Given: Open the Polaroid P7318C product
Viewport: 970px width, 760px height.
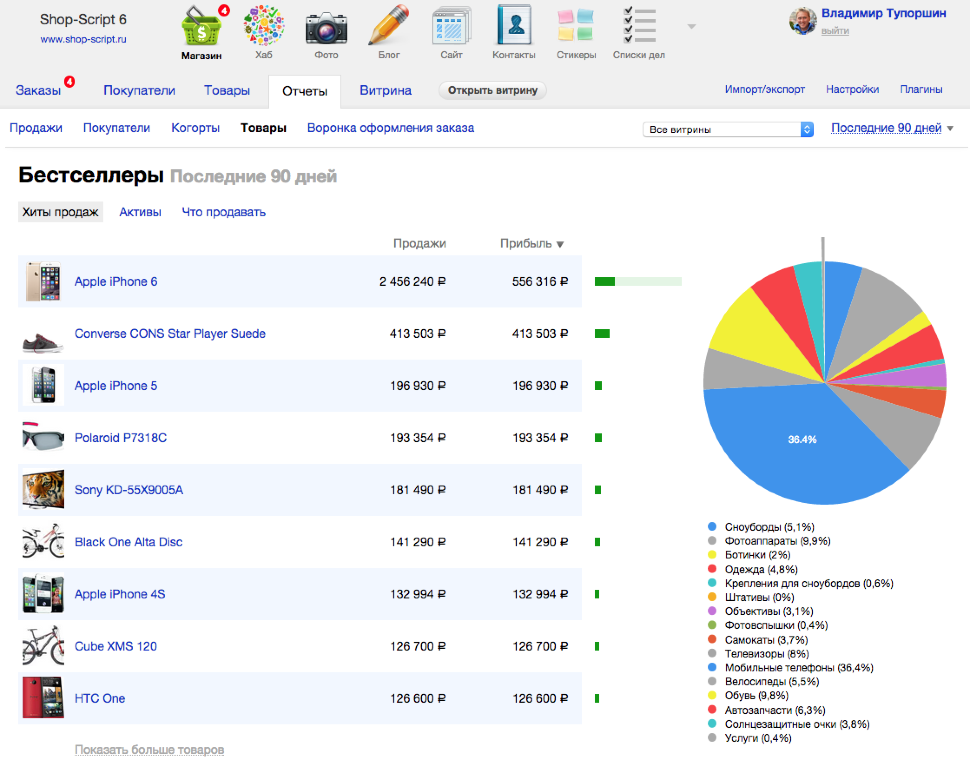Looking at the screenshot, I should pos(121,438).
